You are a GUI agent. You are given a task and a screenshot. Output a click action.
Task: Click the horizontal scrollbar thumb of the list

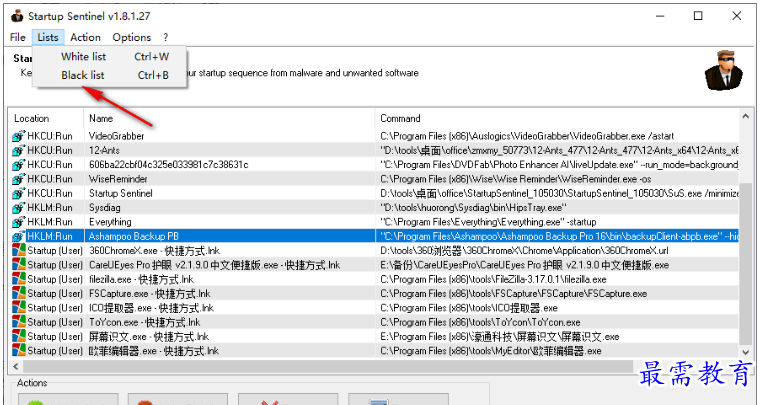point(328,366)
